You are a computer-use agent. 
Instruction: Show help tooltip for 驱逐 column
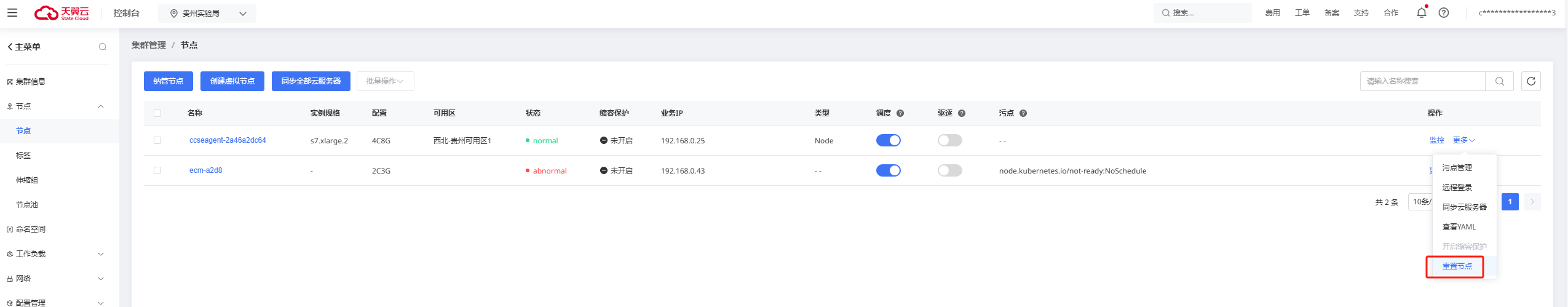pyautogui.click(x=962, y=113)
